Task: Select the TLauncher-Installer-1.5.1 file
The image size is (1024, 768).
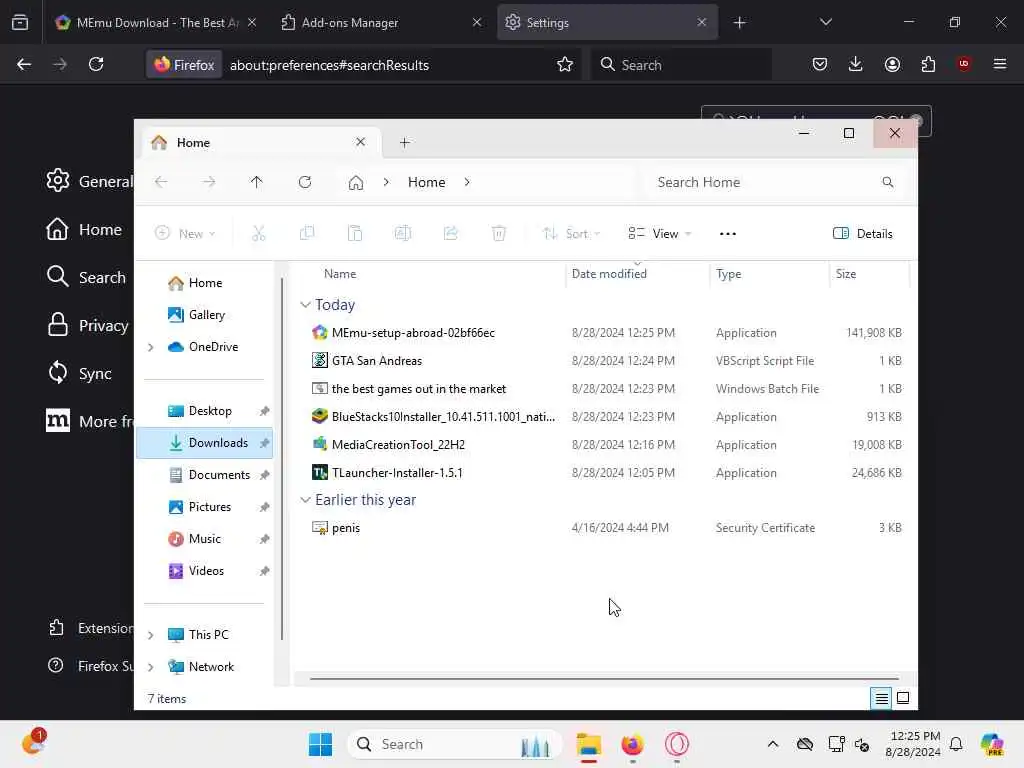Action: coord(605,473)
